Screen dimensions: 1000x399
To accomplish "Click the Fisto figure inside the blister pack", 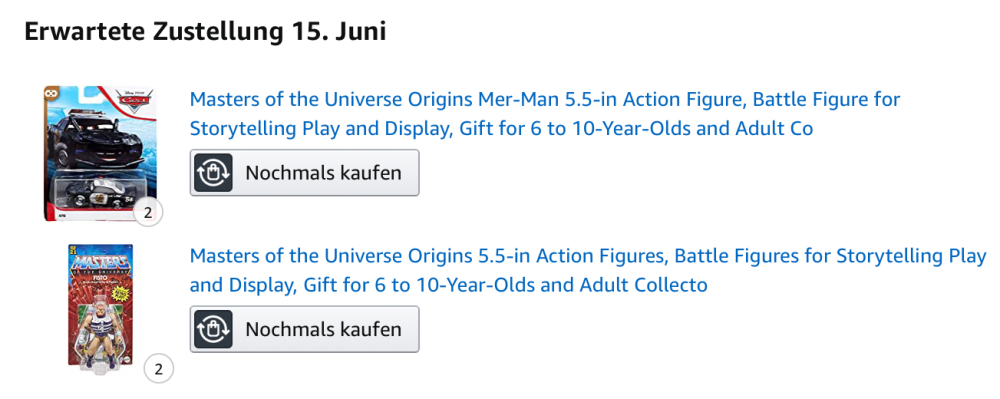I will click(101, 331).
